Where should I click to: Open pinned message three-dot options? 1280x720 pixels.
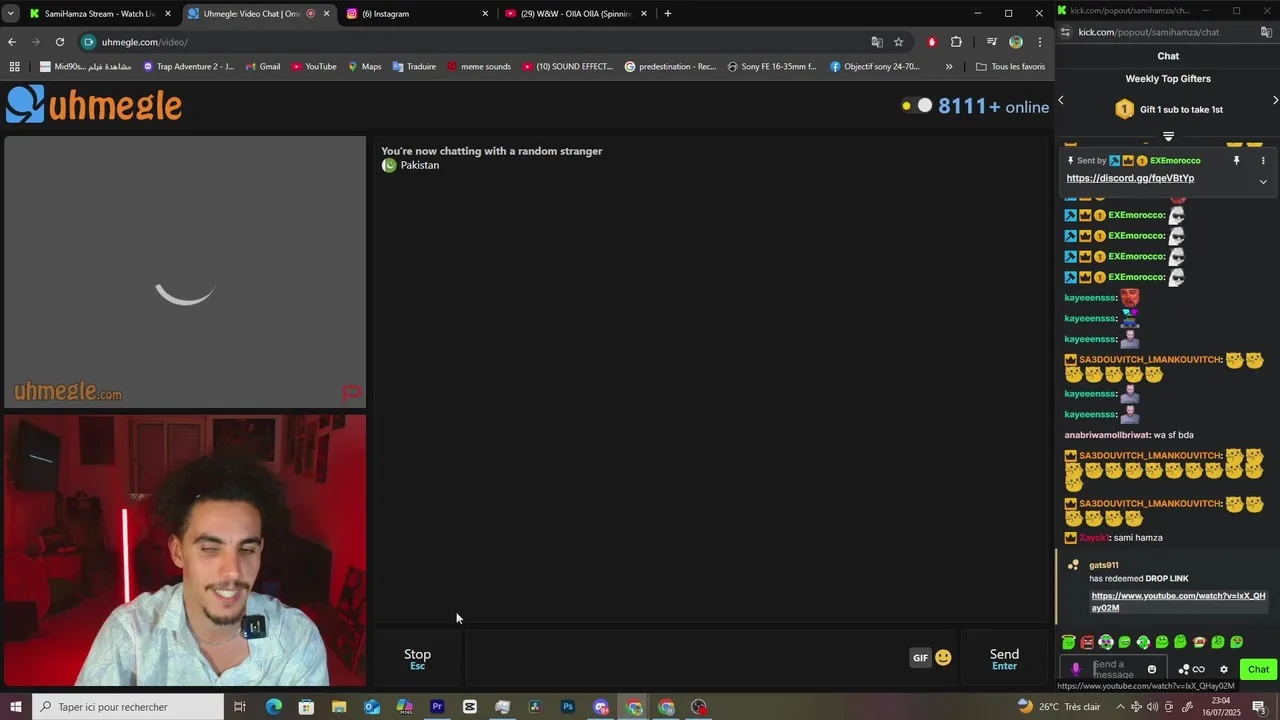(1263, 161)
